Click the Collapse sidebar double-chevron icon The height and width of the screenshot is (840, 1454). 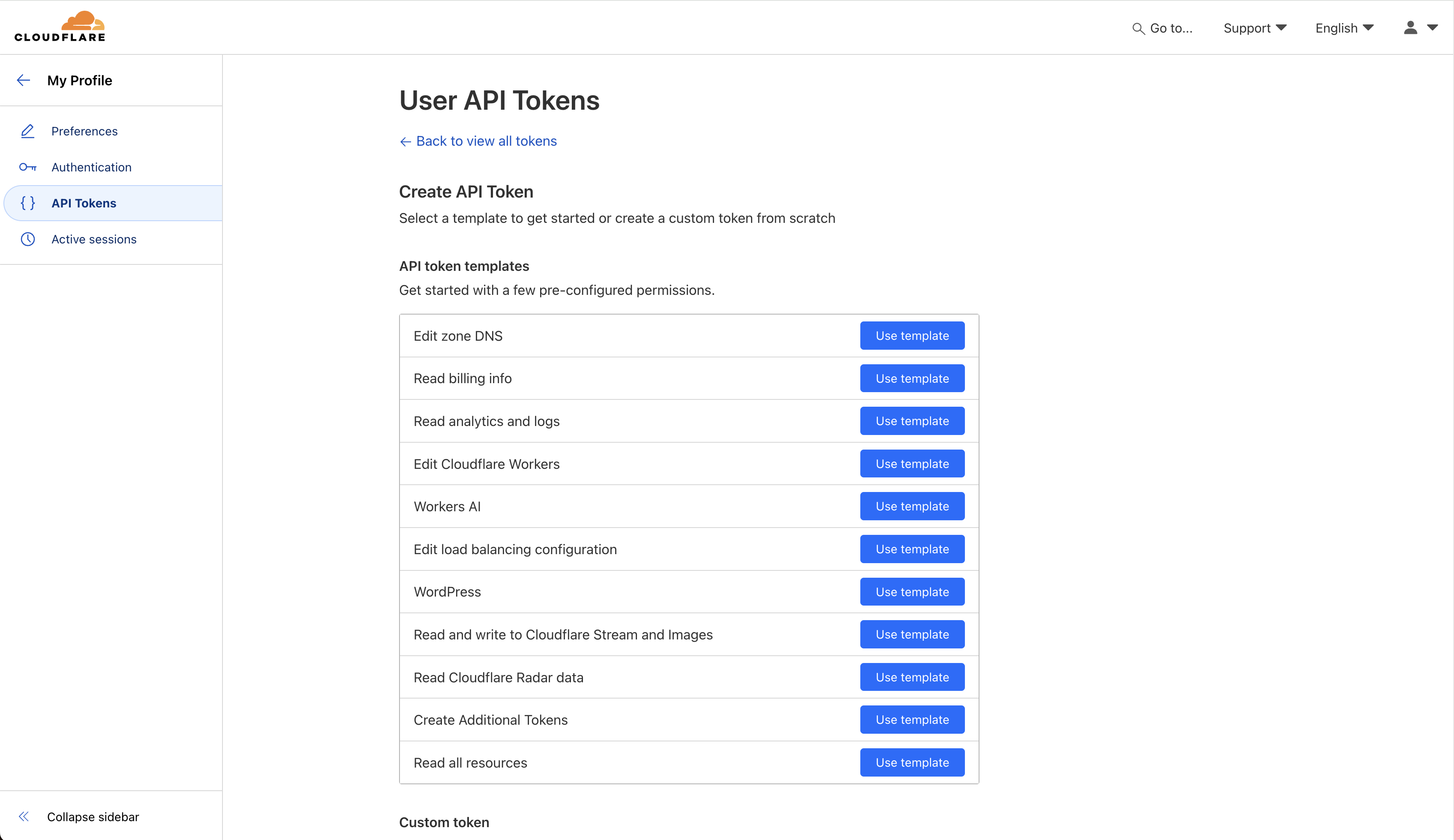click(24, 816)
